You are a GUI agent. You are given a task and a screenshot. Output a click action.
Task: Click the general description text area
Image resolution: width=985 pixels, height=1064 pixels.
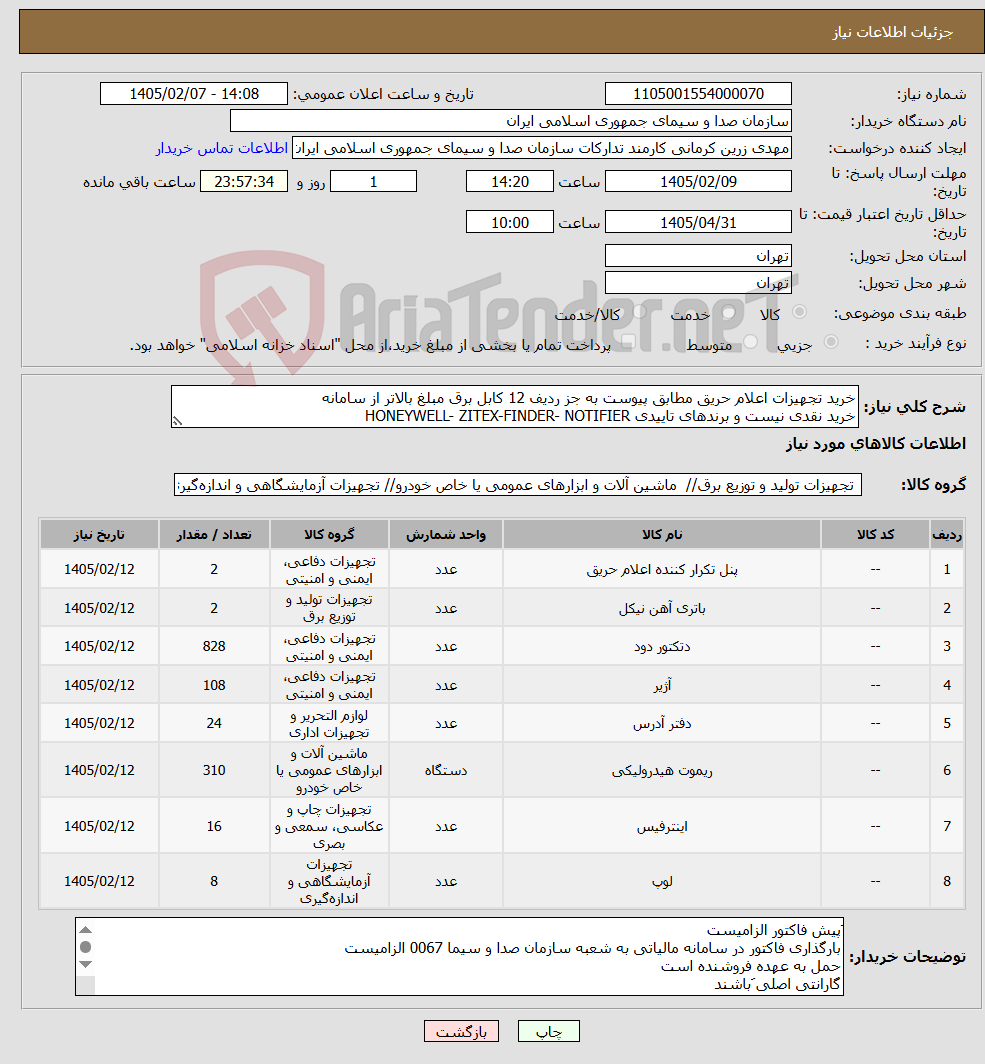pyautogui.click(x=515, y=406)
